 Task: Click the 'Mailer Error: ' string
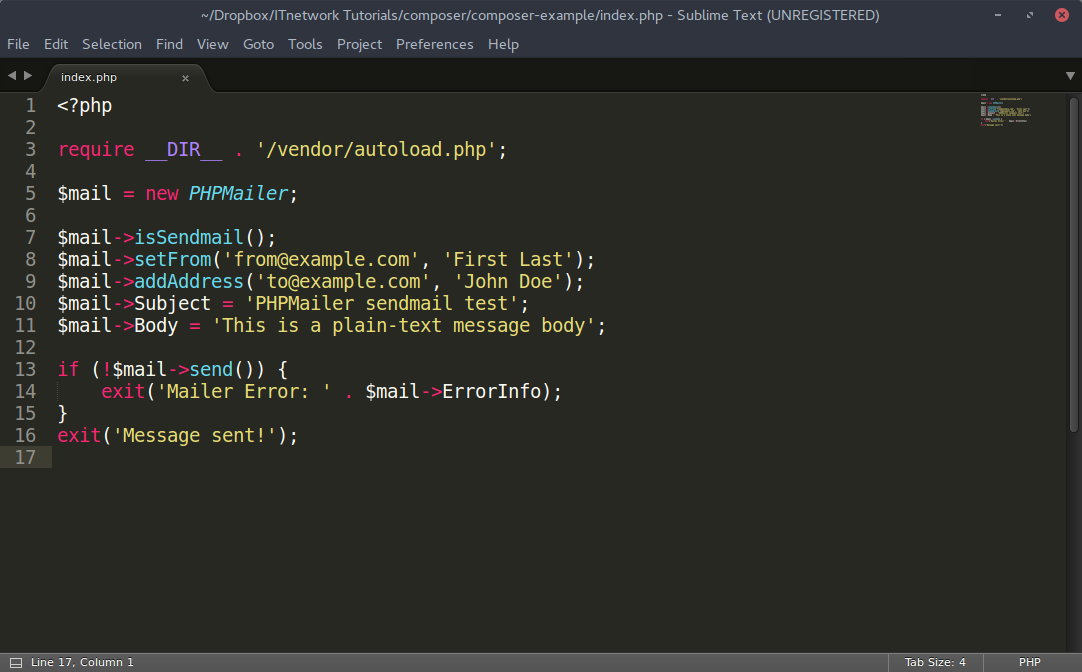tap(244, 392)
